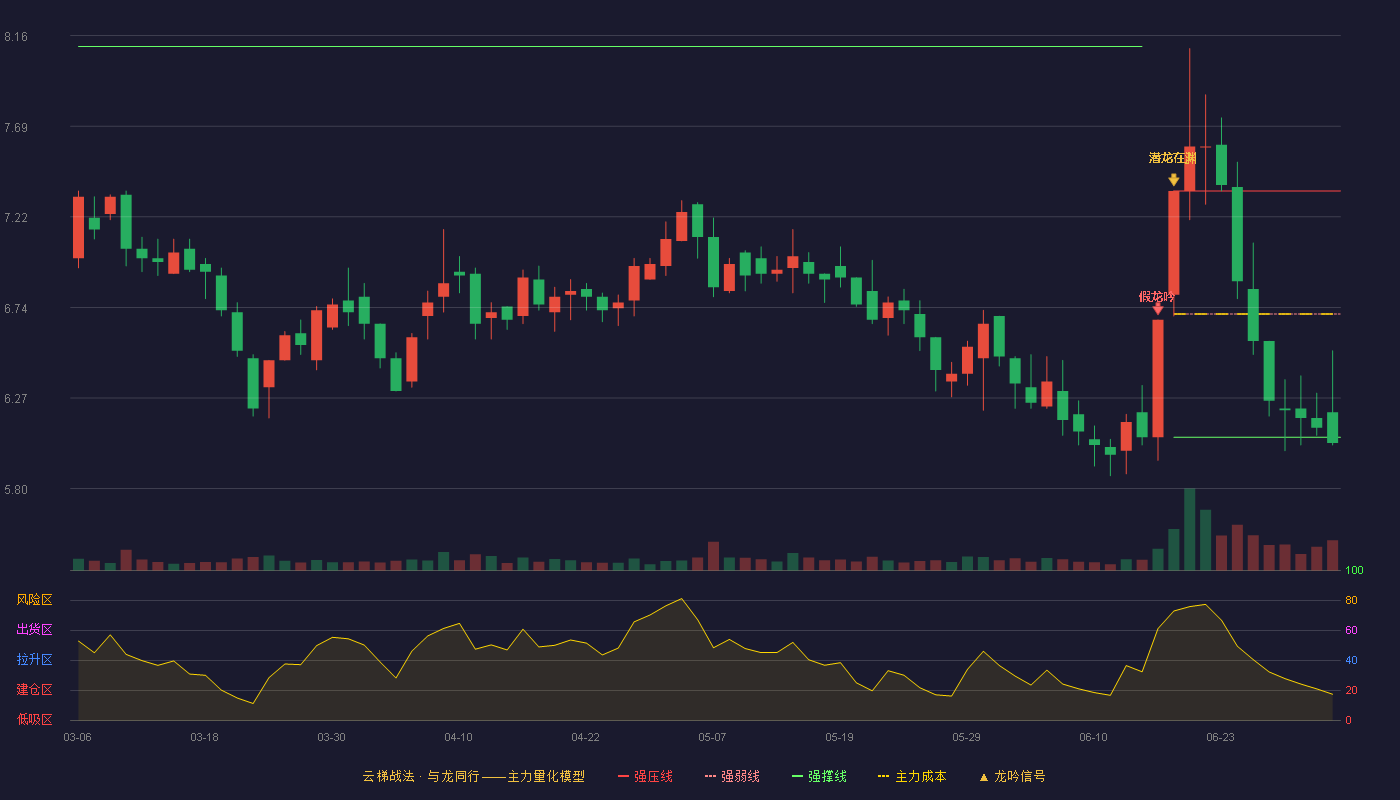Click the 06-23 date label
Viewport: 1400px width, 800px height.
pos(1220,737)
